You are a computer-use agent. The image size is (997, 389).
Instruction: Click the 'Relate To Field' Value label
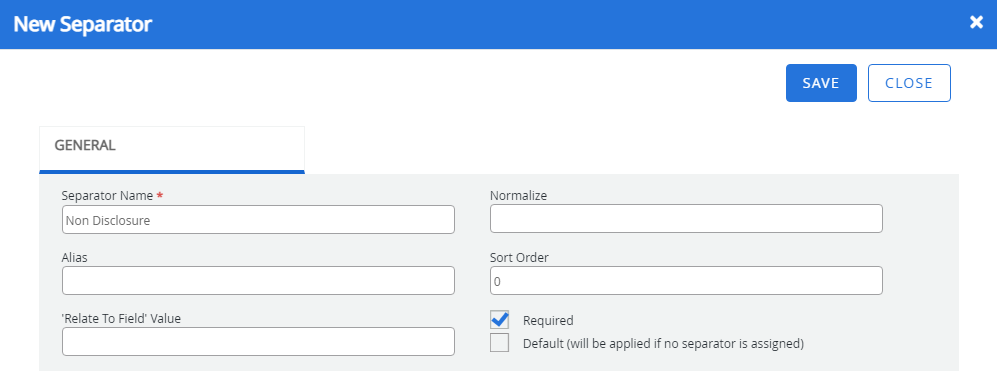pyautogui.click(x=121, y=318)
